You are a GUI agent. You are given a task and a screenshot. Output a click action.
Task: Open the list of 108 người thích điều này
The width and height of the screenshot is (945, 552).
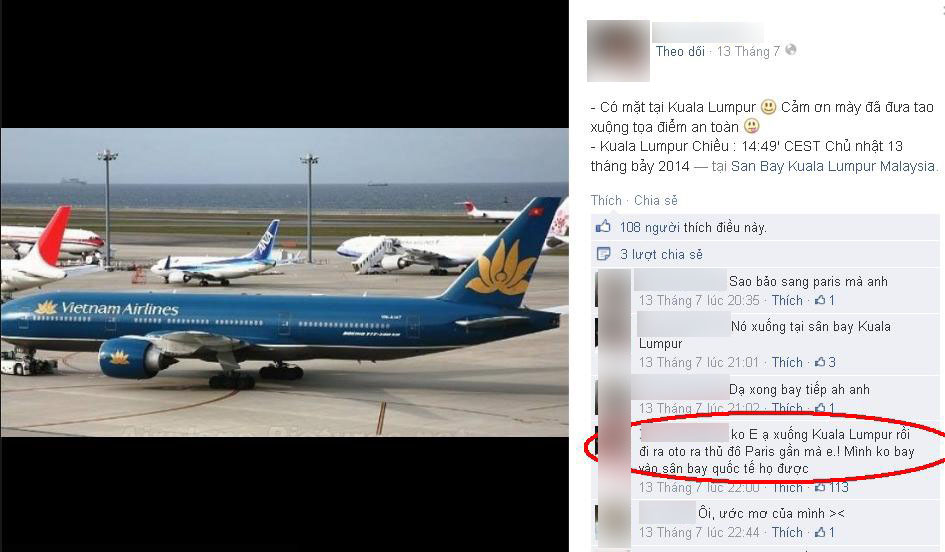point(693,228)
